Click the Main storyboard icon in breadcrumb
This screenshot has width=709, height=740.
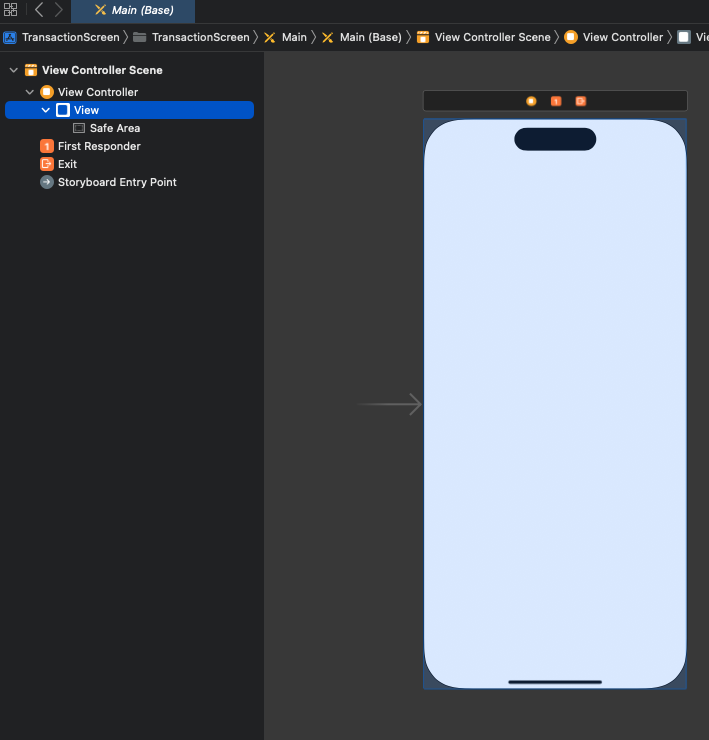point(270,37)
